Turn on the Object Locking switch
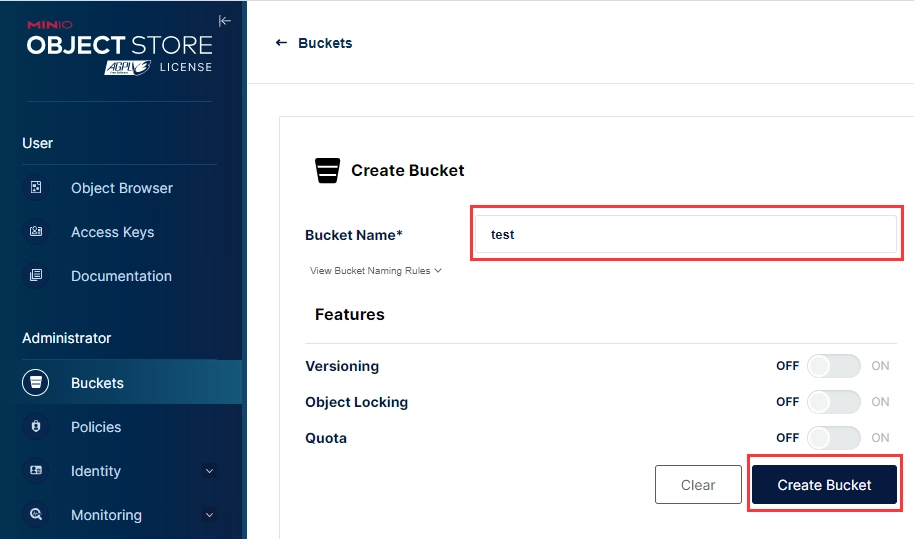914x539 pixels. pyautogui.click(x=834, y=402)
